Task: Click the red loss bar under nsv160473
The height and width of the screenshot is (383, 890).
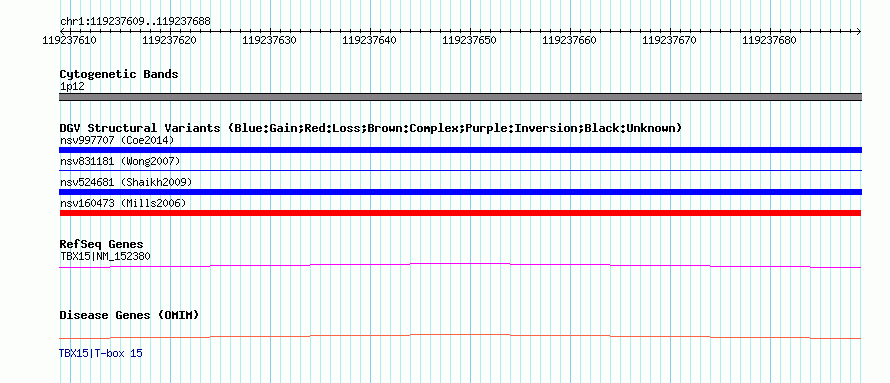Action: 460,213
